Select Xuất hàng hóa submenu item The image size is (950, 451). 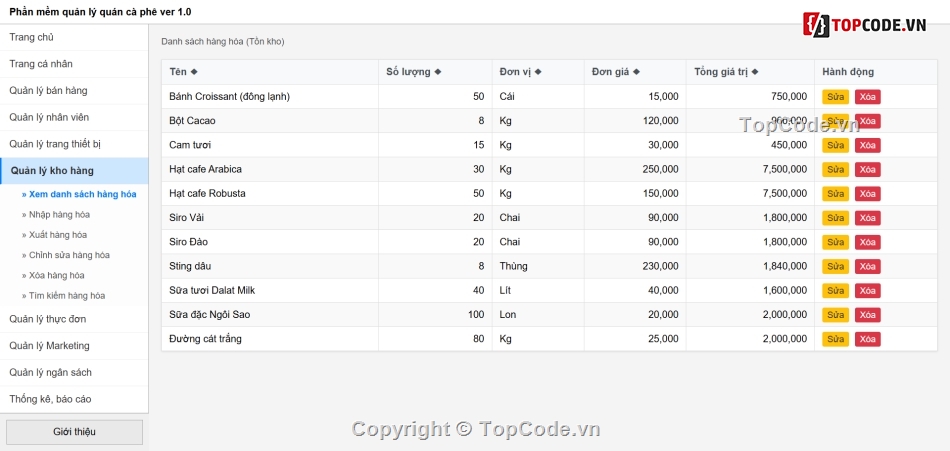pos(54,235)
